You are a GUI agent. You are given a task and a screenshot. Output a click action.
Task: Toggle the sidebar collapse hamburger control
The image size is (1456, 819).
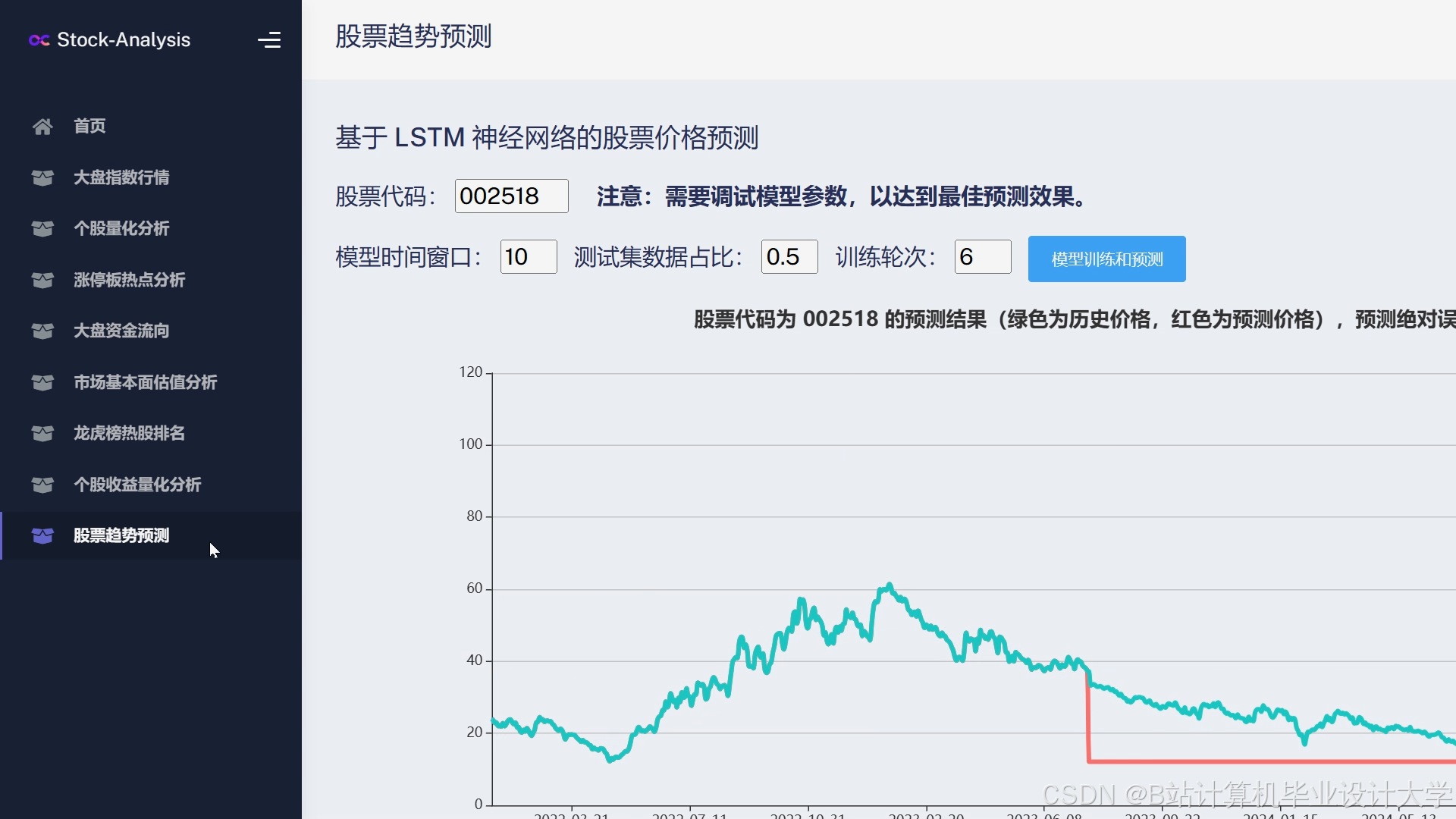pos(270,40)
